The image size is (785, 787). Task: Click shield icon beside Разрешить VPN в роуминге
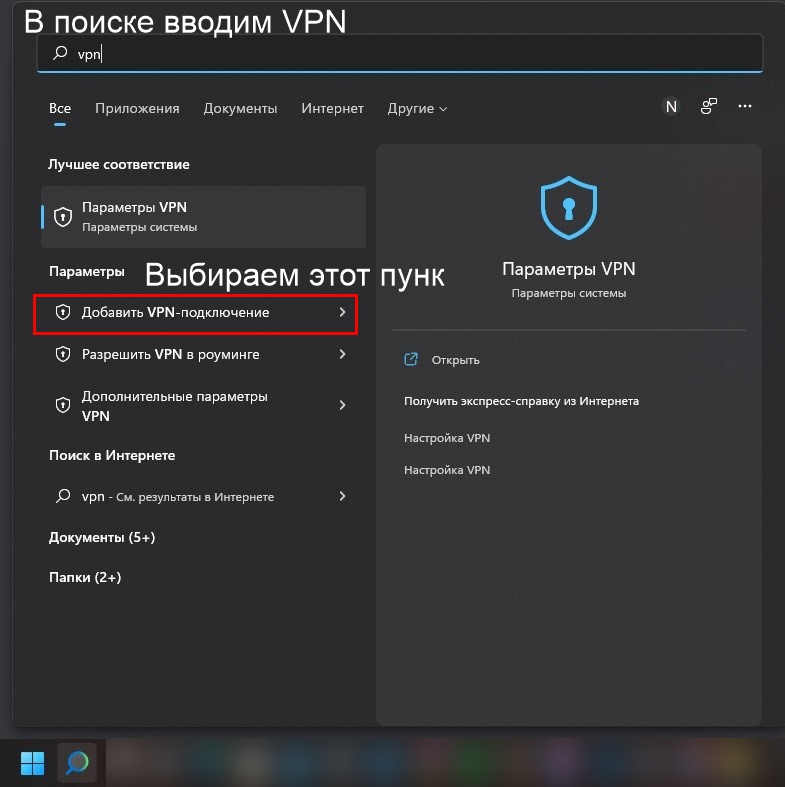63,354
